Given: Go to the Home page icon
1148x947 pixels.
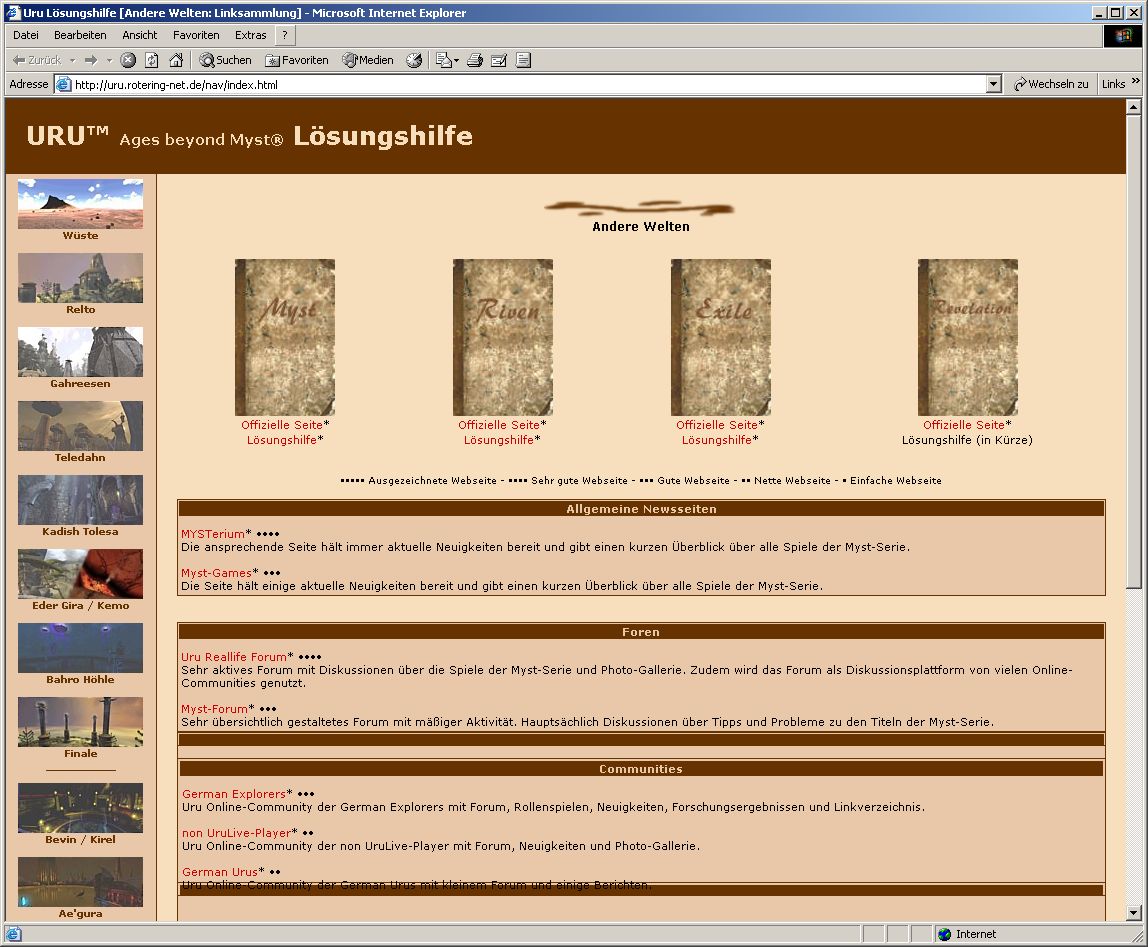Looking at the screenshot, I should (176, 60).
